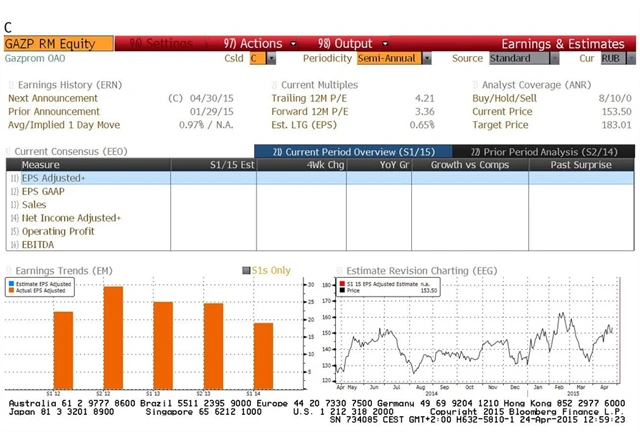Open the Periodicity Semi-Annual dropdown
This screenshot has width=640, height=432.
coord(427,59)
